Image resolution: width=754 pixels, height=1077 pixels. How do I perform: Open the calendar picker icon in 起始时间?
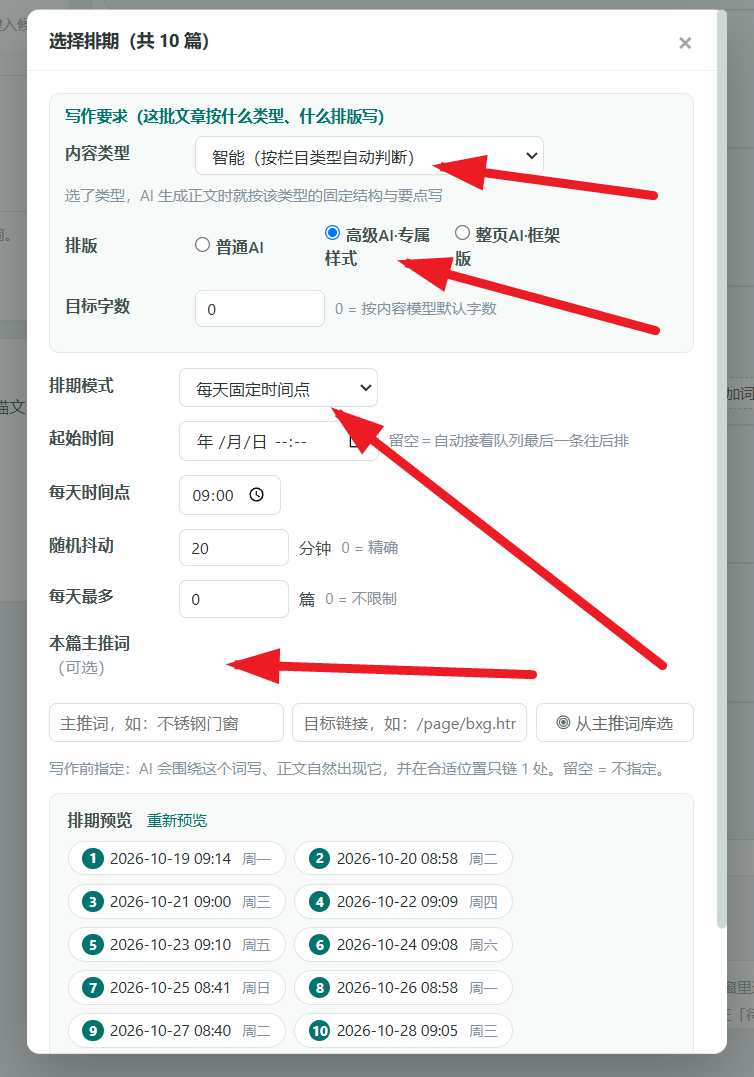coord(355,441)
